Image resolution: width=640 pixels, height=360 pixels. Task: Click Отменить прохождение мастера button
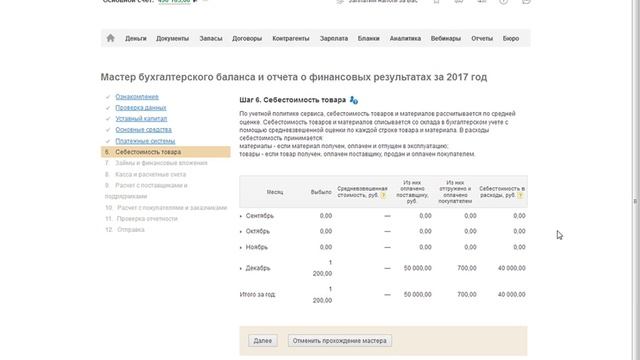click(340, 341)
